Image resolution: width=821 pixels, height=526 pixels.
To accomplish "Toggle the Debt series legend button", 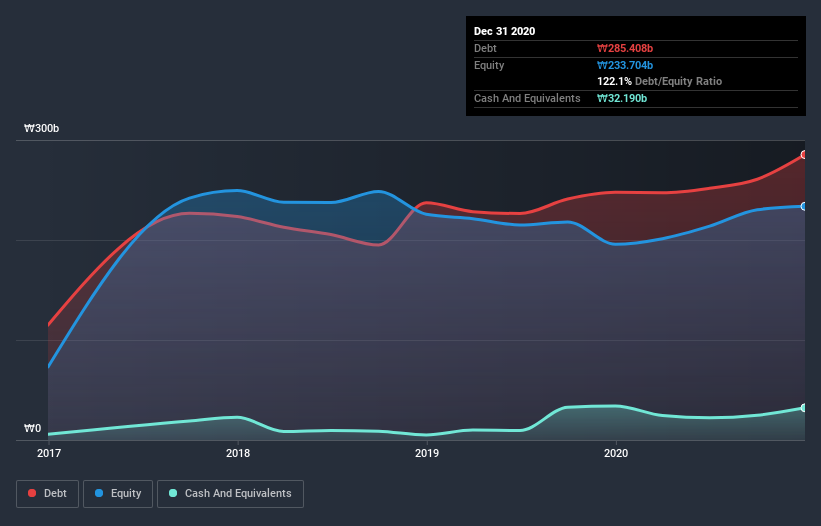I will (48, 494).
